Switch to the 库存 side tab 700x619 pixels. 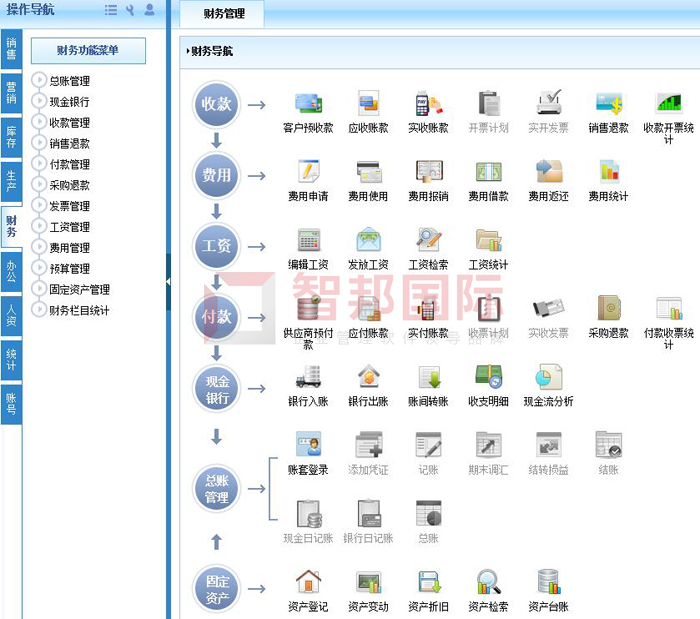[11, 137]
